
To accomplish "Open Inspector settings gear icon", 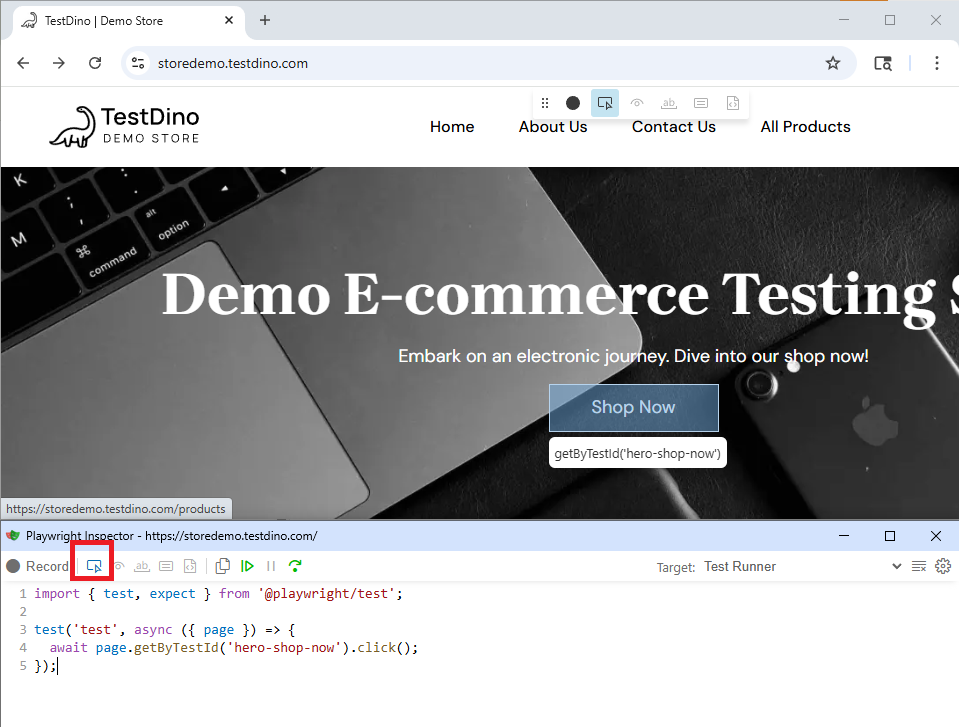I will click(x=942, y=566).
